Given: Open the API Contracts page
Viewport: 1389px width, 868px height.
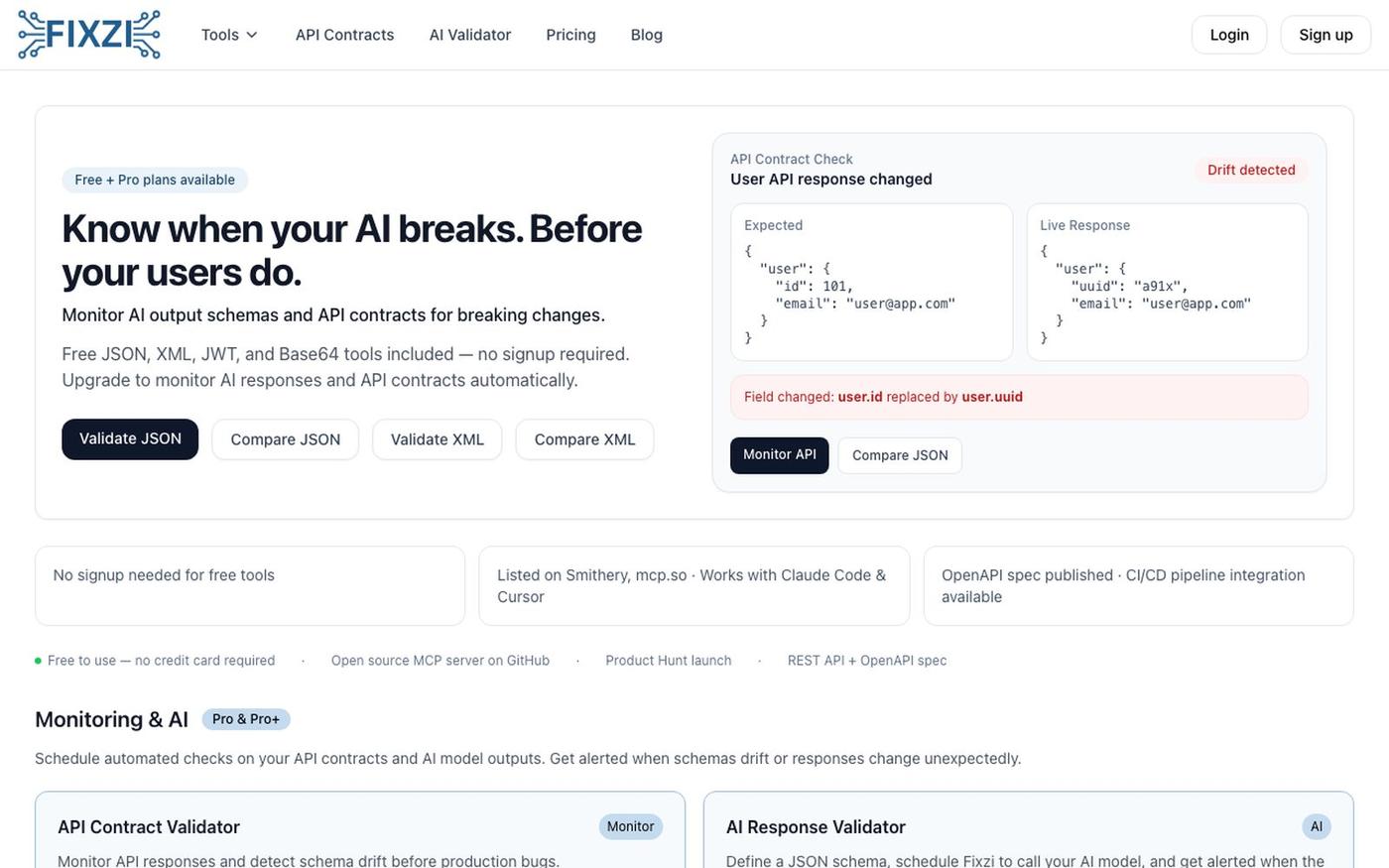Looking at the screenshot, I should (344, 35).
